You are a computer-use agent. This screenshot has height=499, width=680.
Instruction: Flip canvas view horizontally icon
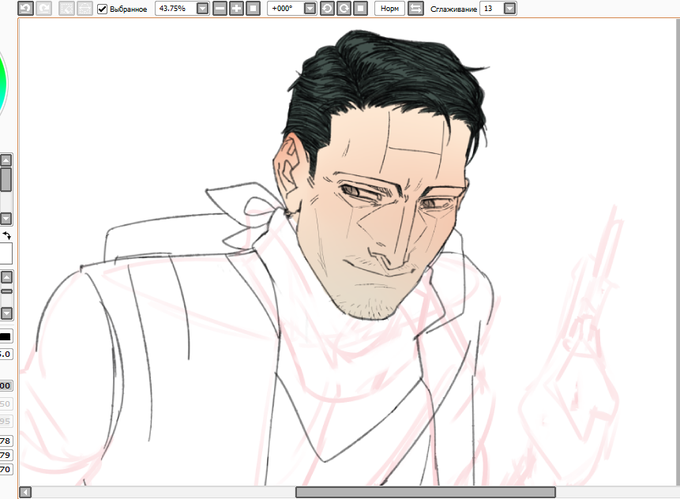[415, 8]
